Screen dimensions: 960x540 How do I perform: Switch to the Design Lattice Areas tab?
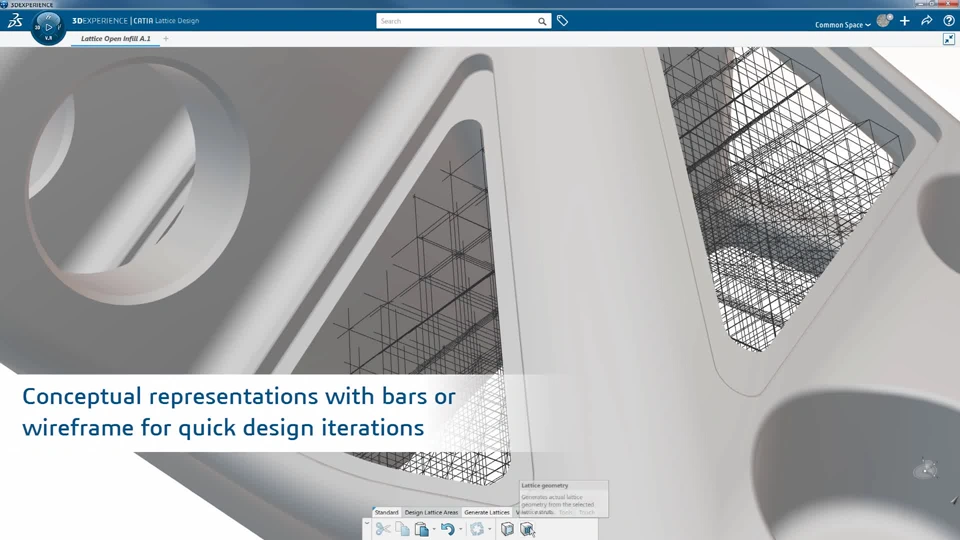(x=431, y=512)
